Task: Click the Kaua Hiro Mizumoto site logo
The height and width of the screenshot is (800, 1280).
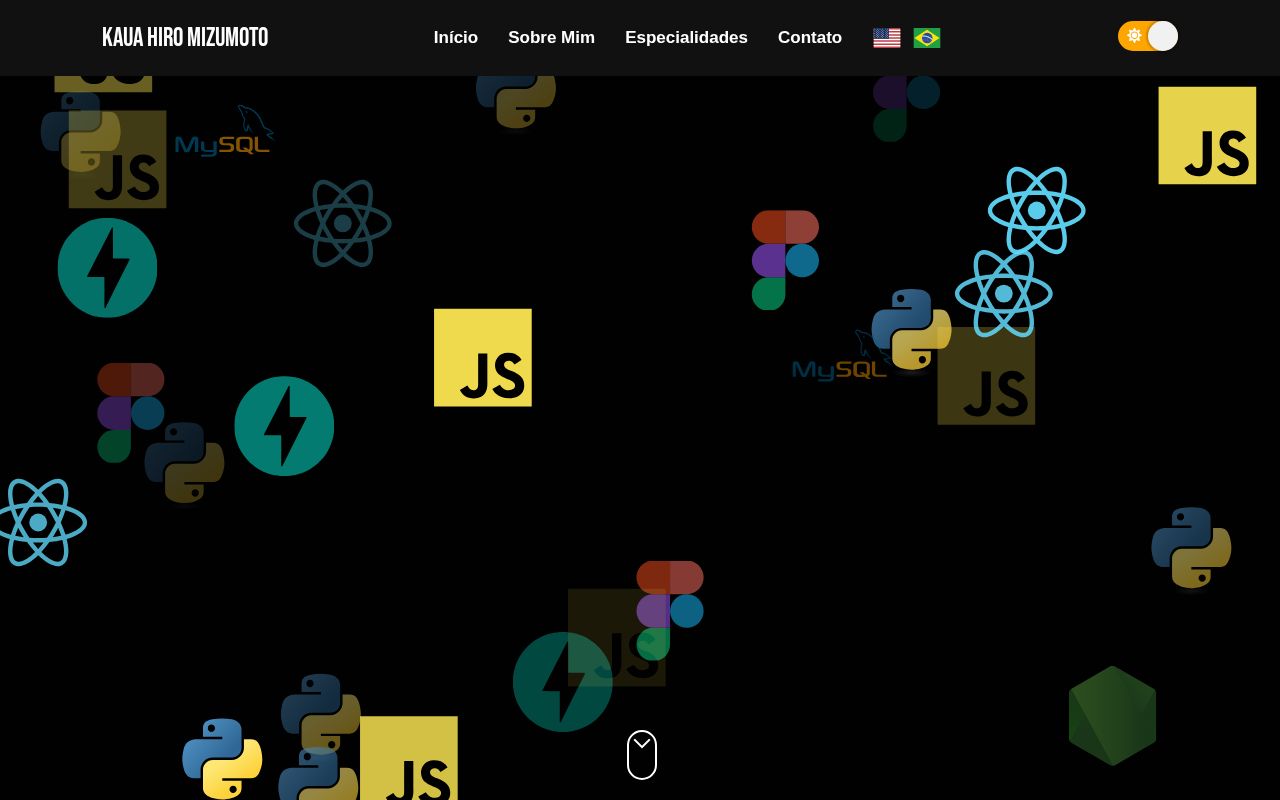Action: click(x=185, y=37)
